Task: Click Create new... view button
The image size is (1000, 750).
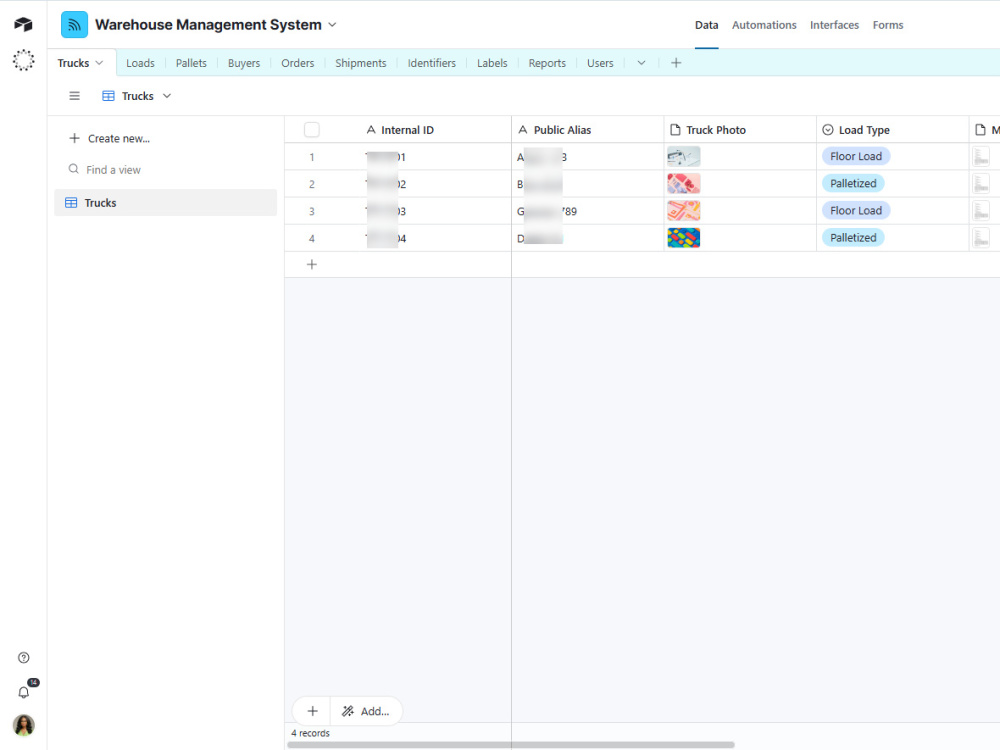Action: tap(110, 138)
